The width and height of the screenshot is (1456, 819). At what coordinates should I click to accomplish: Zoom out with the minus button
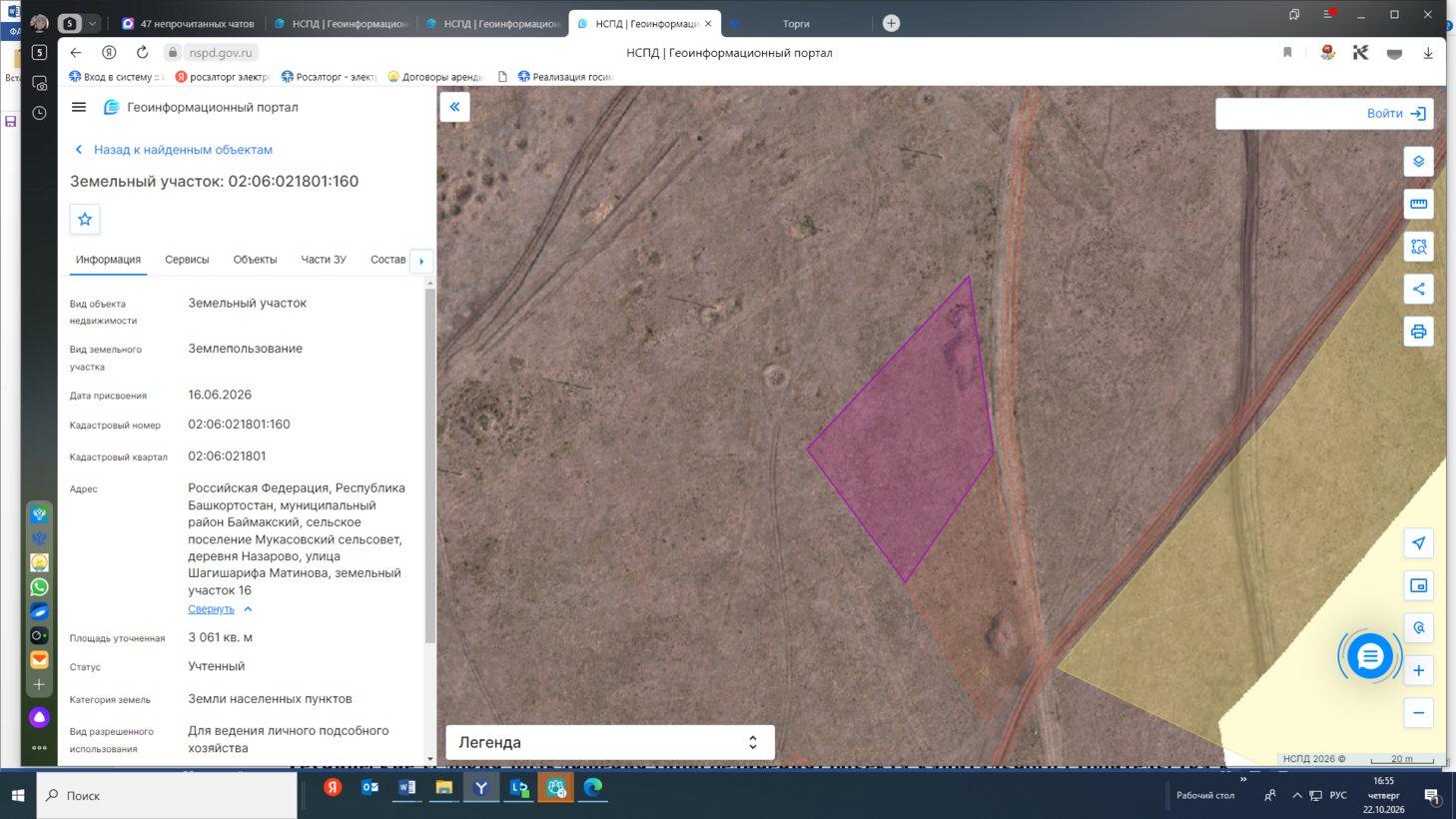tap(1418, 713)
